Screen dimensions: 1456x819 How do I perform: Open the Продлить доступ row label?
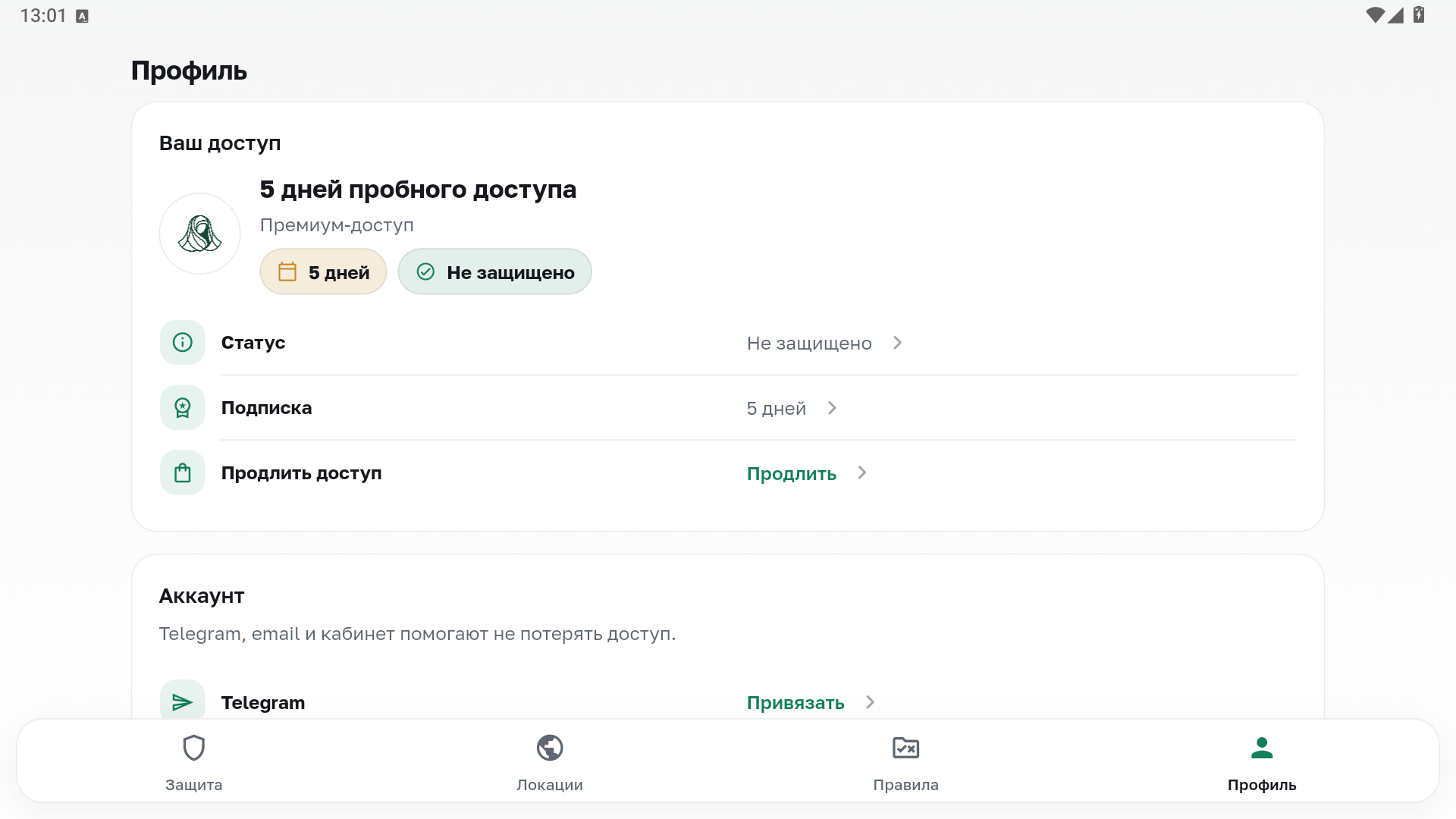(302, 473)
